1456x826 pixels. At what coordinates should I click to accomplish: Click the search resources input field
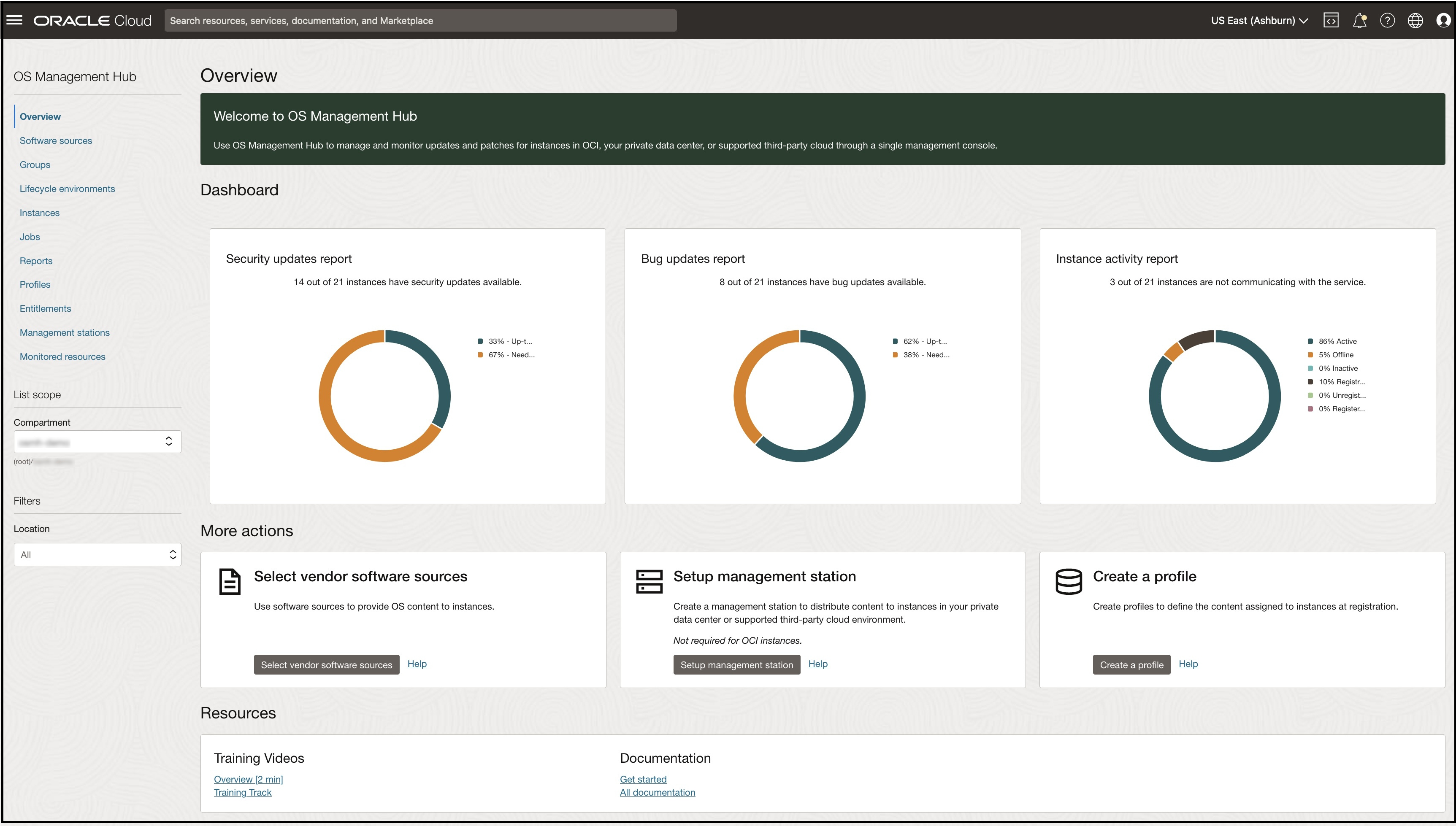(x=420, y=20)
